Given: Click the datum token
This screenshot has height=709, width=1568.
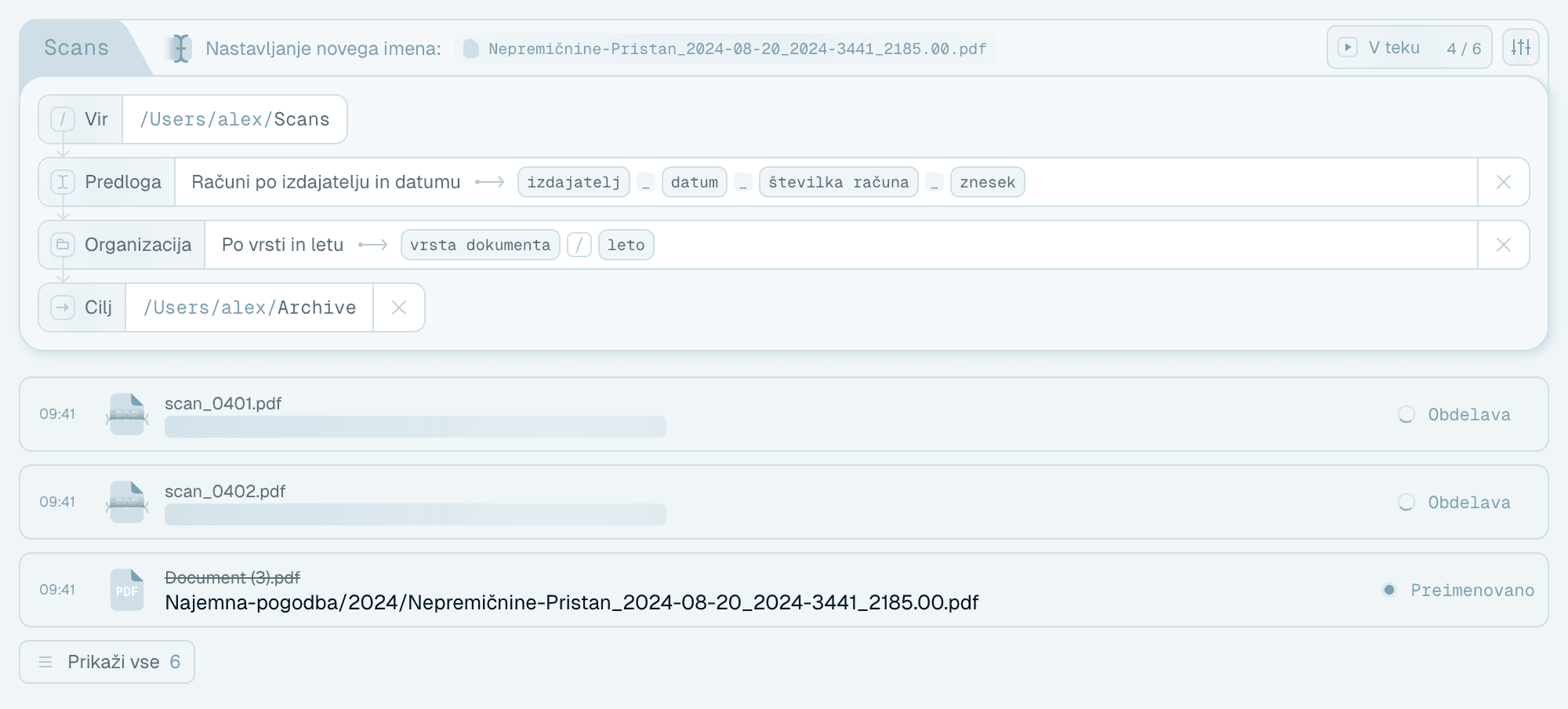Looking at the screenshot, I should (x=695, y=182).
